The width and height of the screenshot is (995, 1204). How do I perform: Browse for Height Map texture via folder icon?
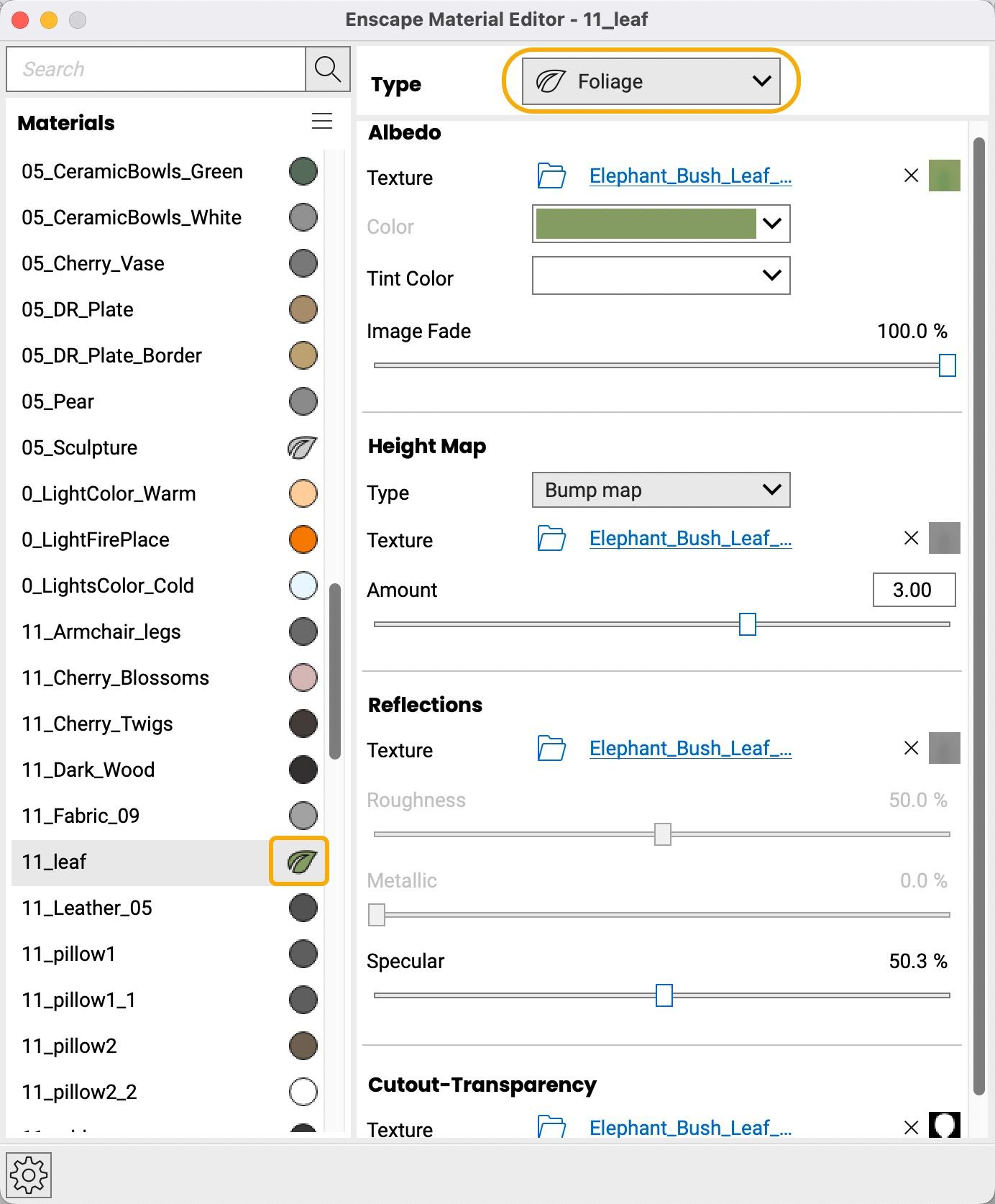tap(551, 539)
